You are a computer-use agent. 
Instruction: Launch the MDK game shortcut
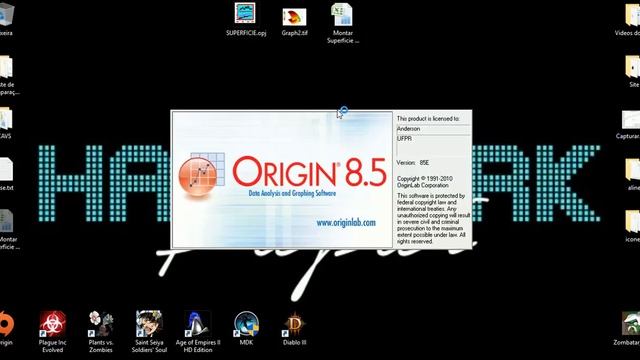tap(246, 328)
